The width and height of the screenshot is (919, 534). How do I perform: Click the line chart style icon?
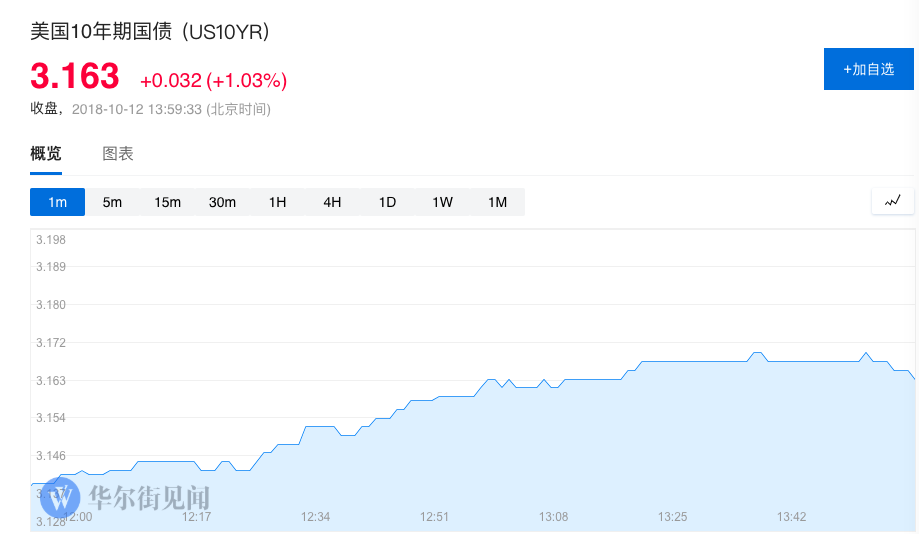tap(893, 201)
